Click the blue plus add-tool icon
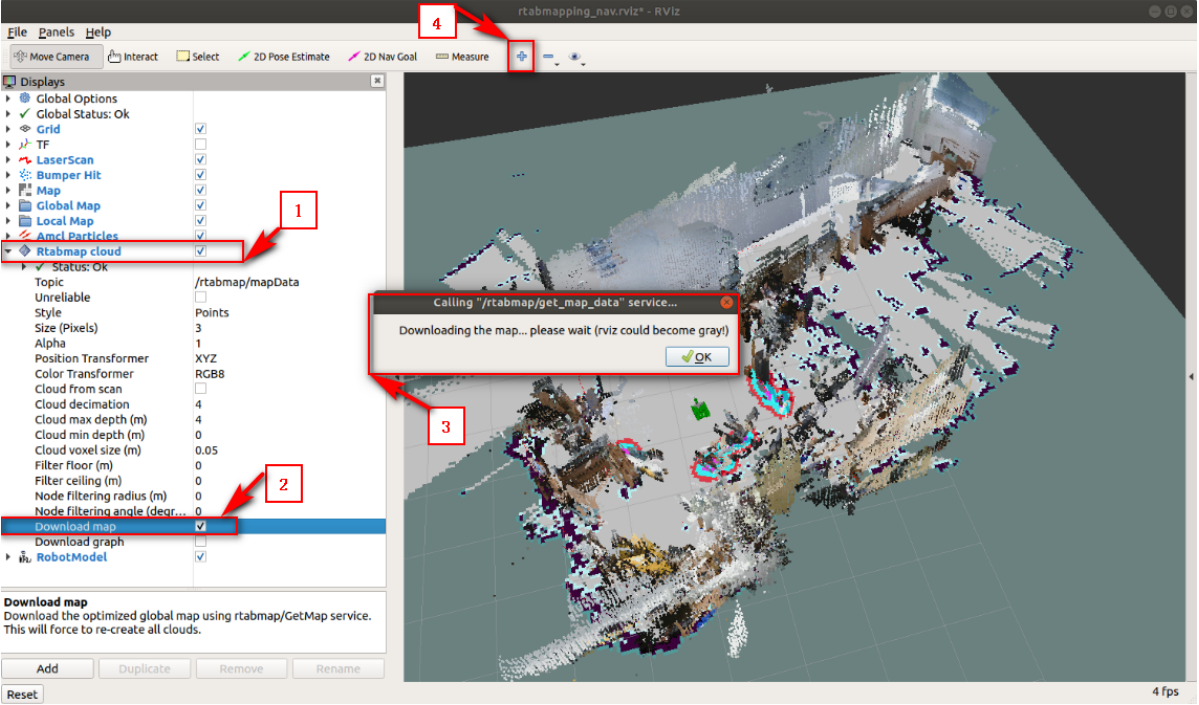Screen dimensions: 1199x705 pyautogui.click(x=521, y=57)
